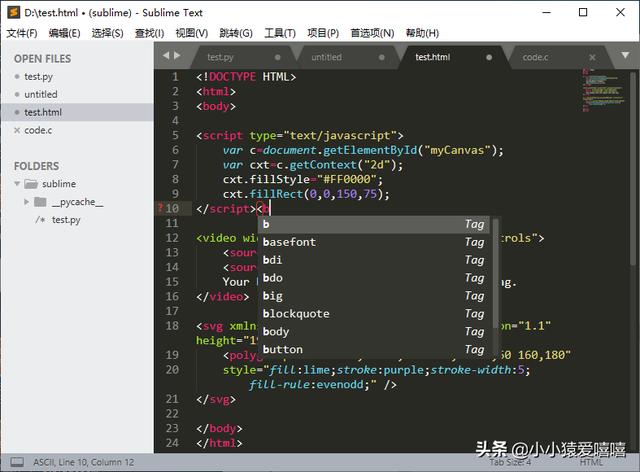Choose 'body' from autocomplete list
The height and width of the screenshot is (472, 640).
pos(373,332)
